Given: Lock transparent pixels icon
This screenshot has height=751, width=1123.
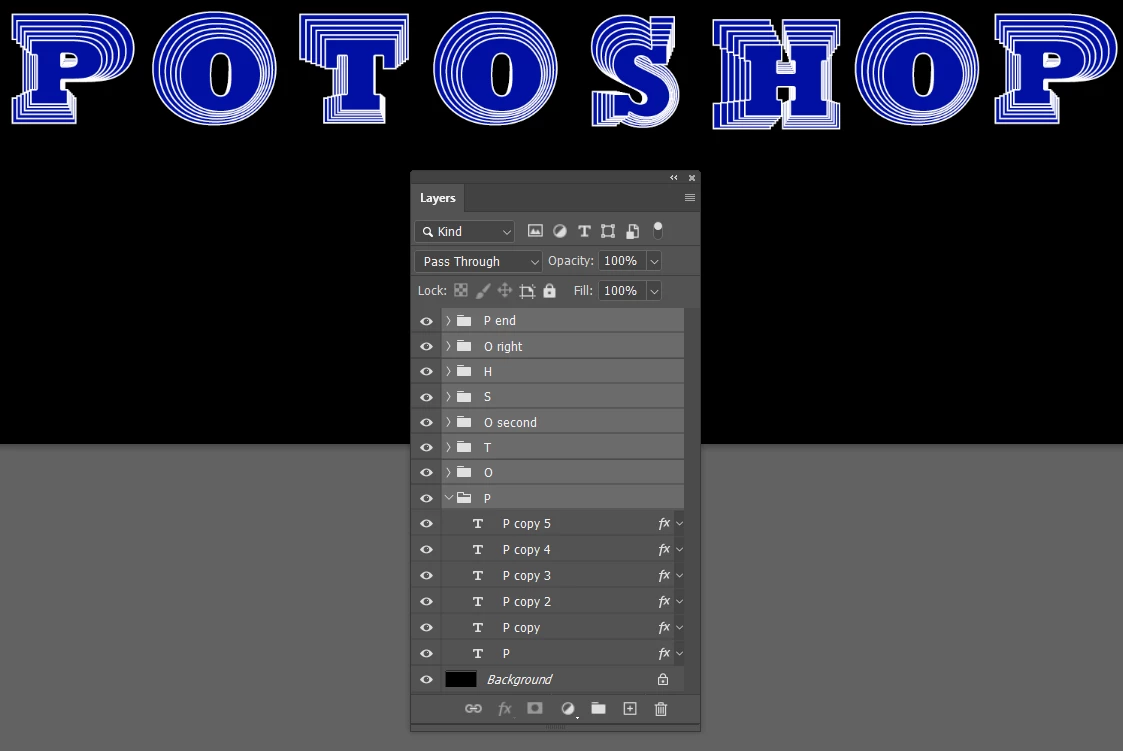Looking at the screenshot, I should click(461, 290).
